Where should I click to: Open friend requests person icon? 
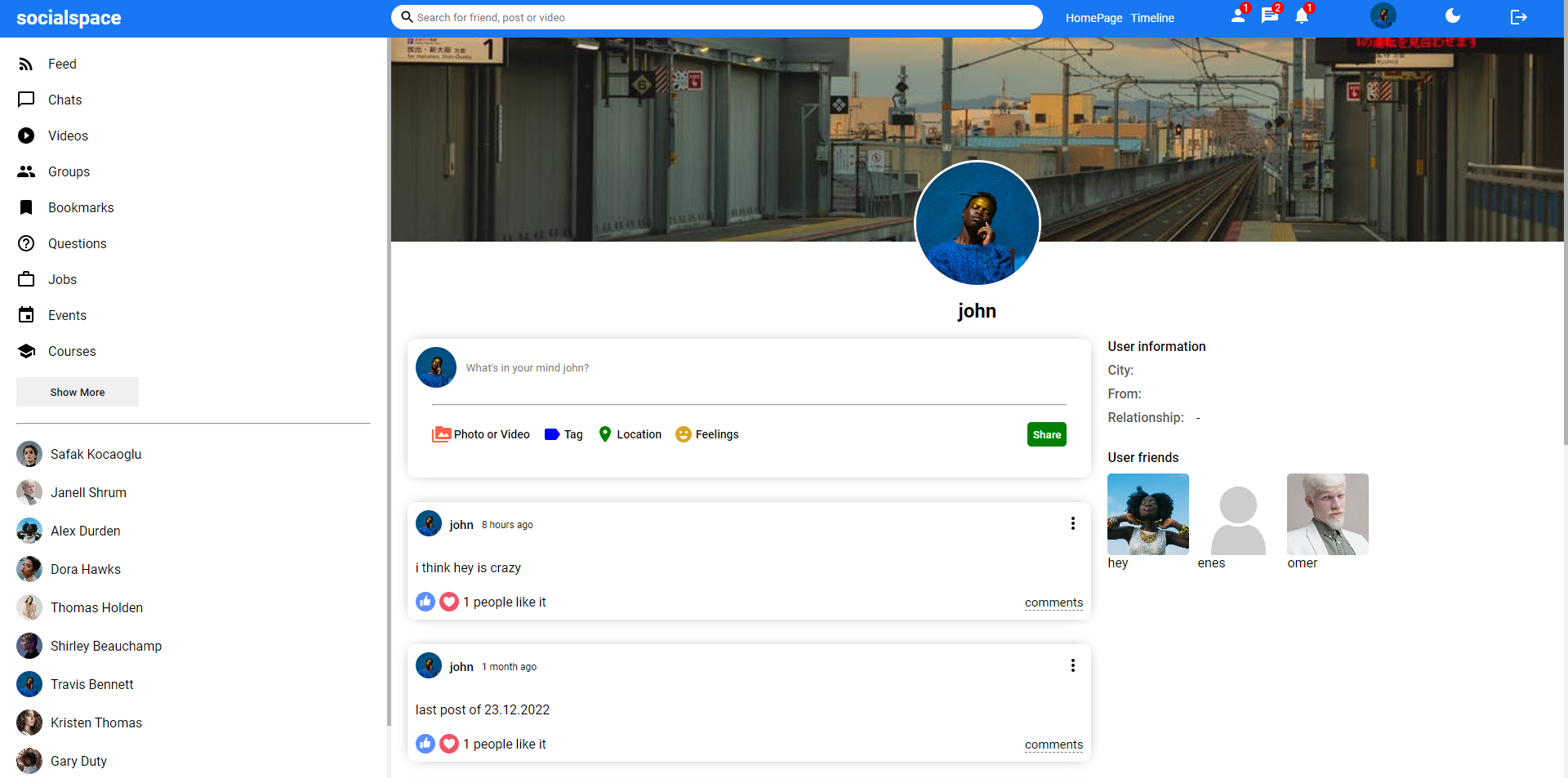tap(1238, 16)
